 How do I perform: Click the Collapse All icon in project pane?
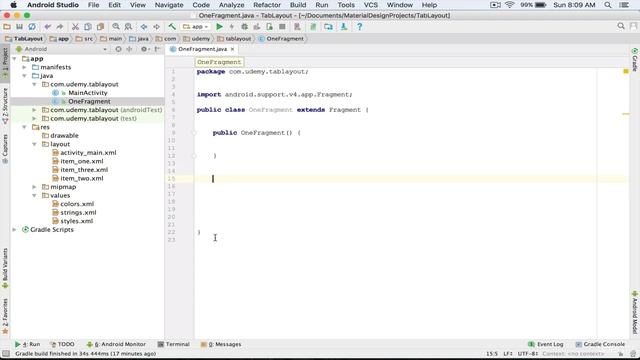129,49
